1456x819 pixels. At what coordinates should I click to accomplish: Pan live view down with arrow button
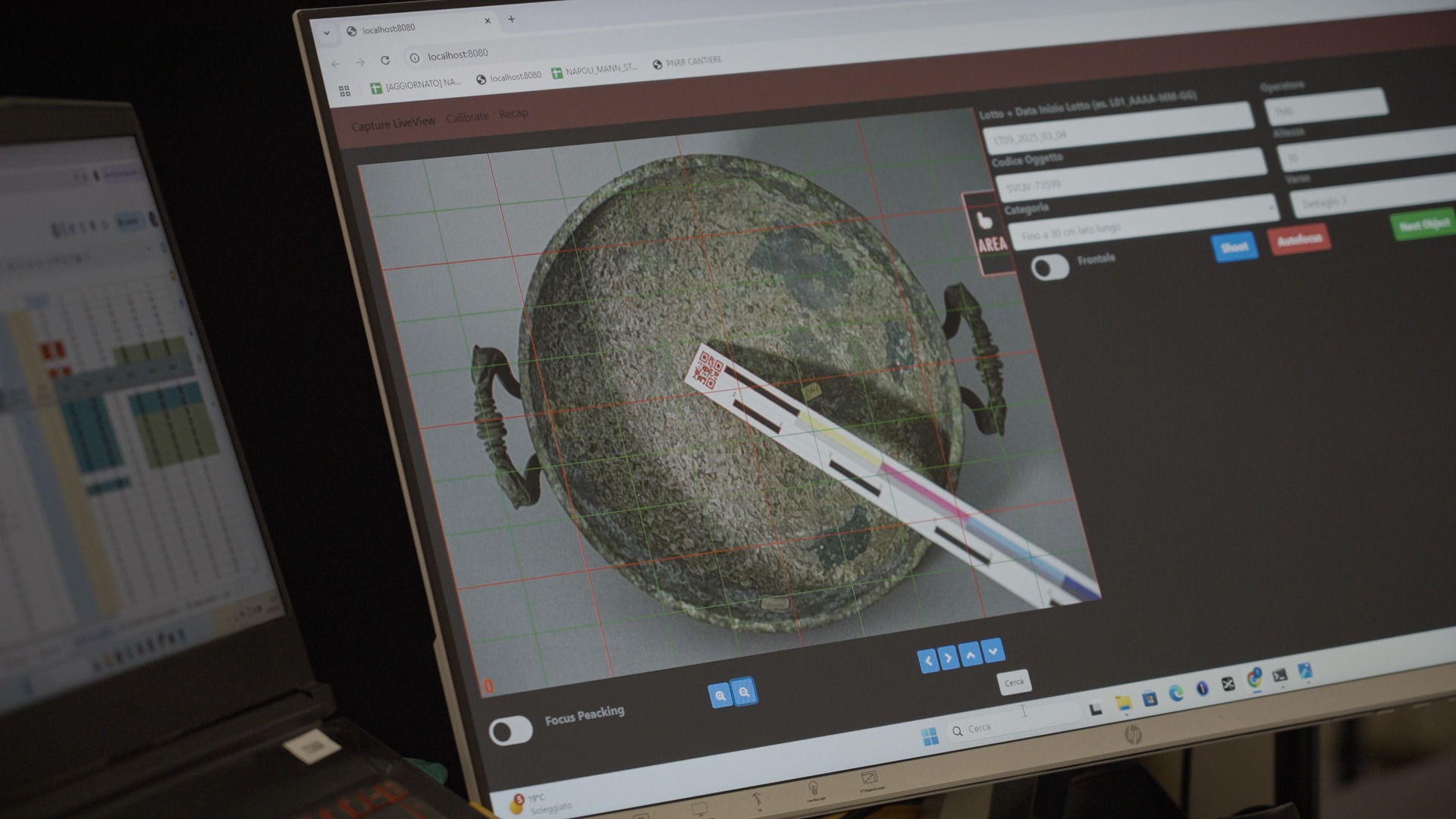click(993, 651)
